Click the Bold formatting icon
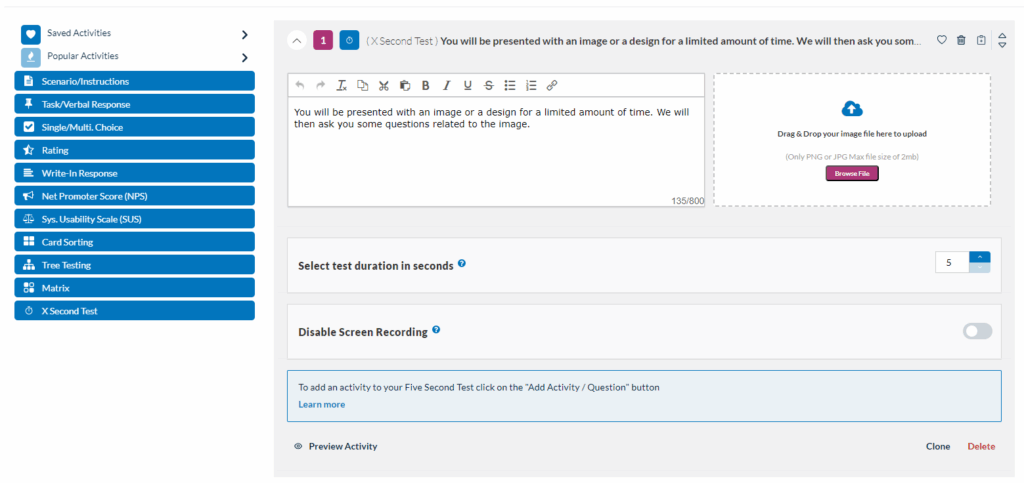 tap(425, 85)
